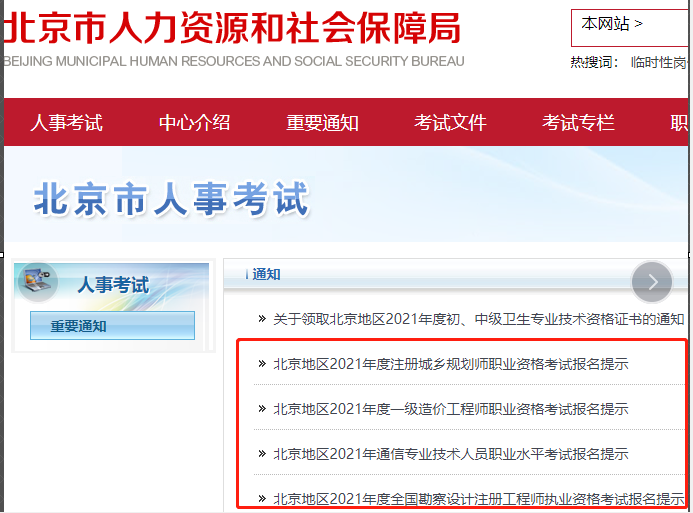The height and width of the screenshot is (513, 693).
Task: Click the bullet arrow before the 一级造价工程师 notice
Action: point(262,409)
